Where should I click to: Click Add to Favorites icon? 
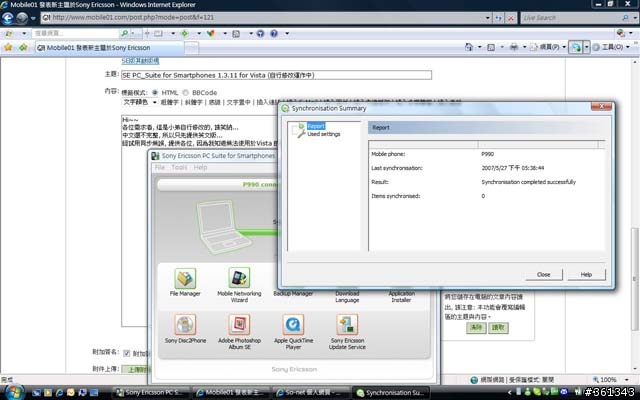[x=23, y=47]
